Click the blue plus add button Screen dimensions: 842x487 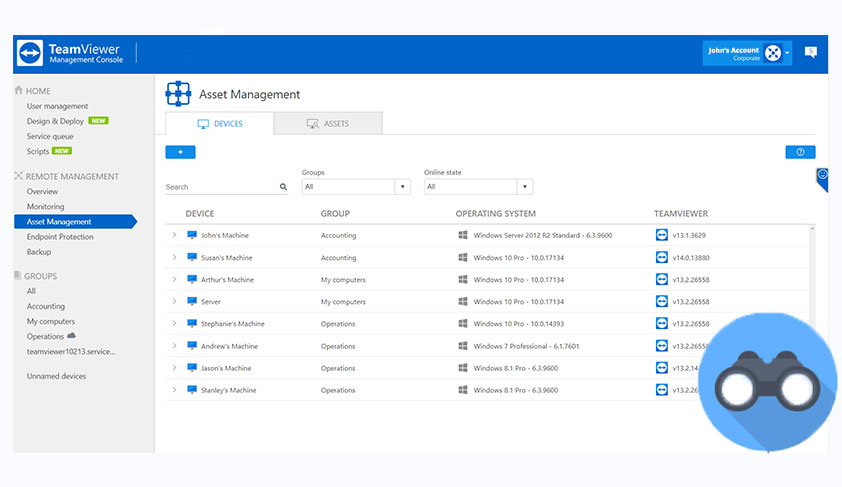[180, 152]
